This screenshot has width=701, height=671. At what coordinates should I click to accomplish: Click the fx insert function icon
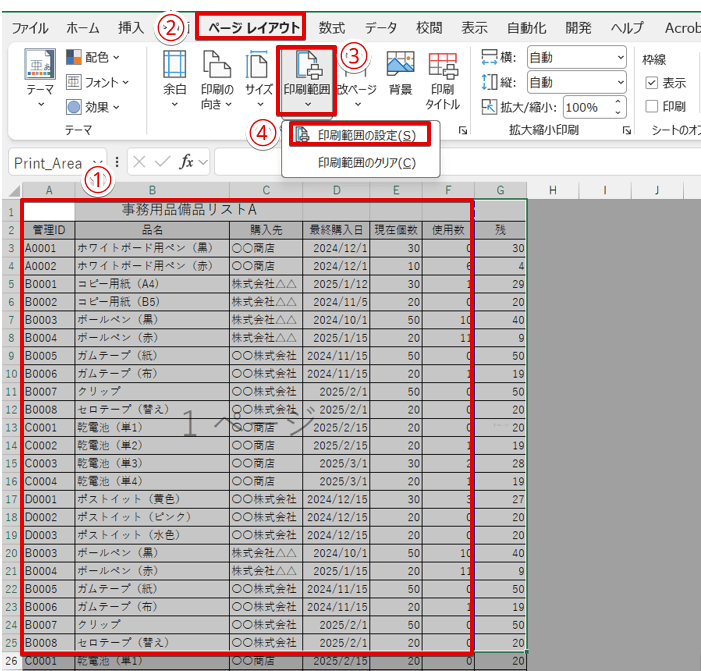(x=186, y=162)
